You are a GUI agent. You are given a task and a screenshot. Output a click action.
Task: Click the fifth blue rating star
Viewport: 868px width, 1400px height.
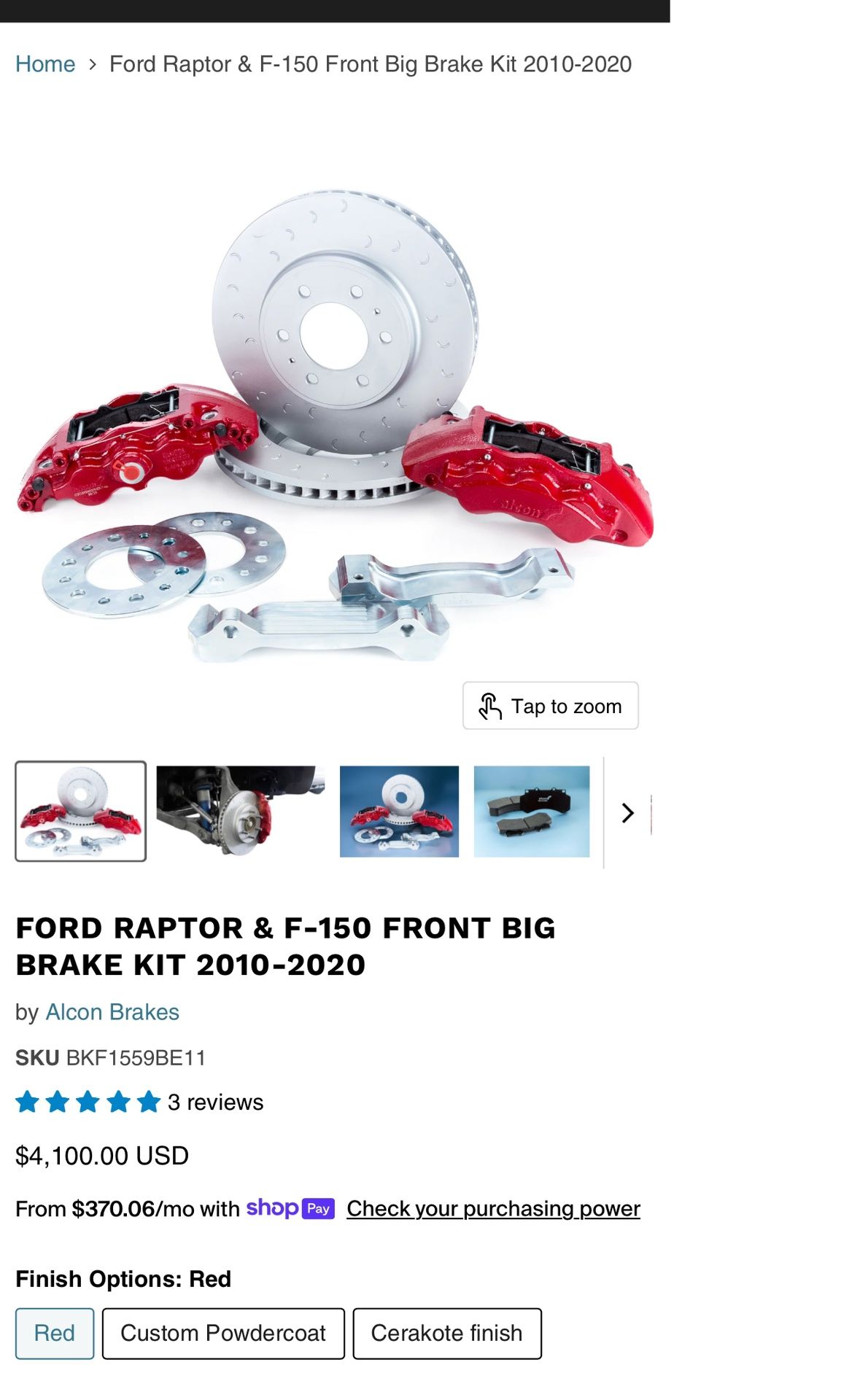[149, 1101]
